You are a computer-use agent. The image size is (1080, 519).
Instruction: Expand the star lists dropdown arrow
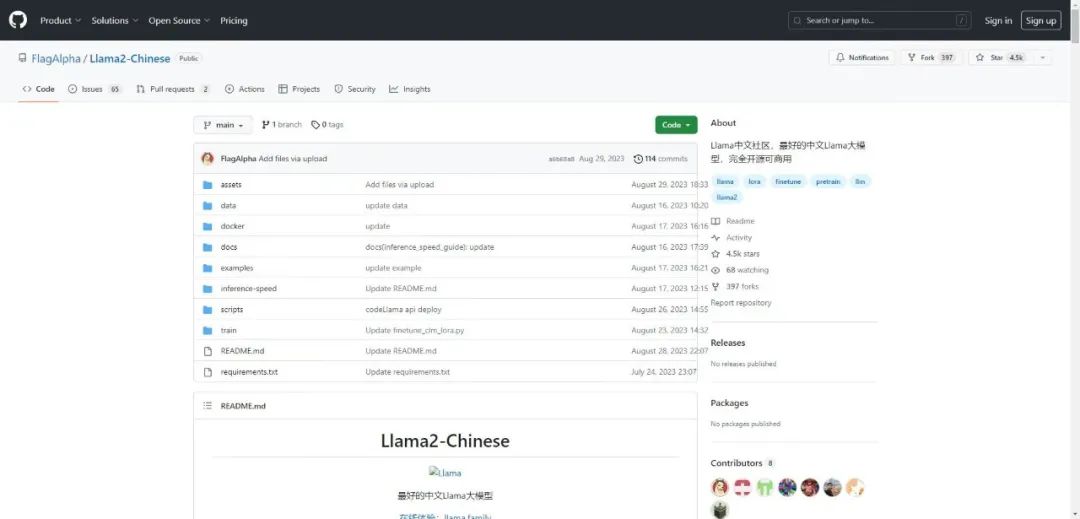(x=1042, y=58)
